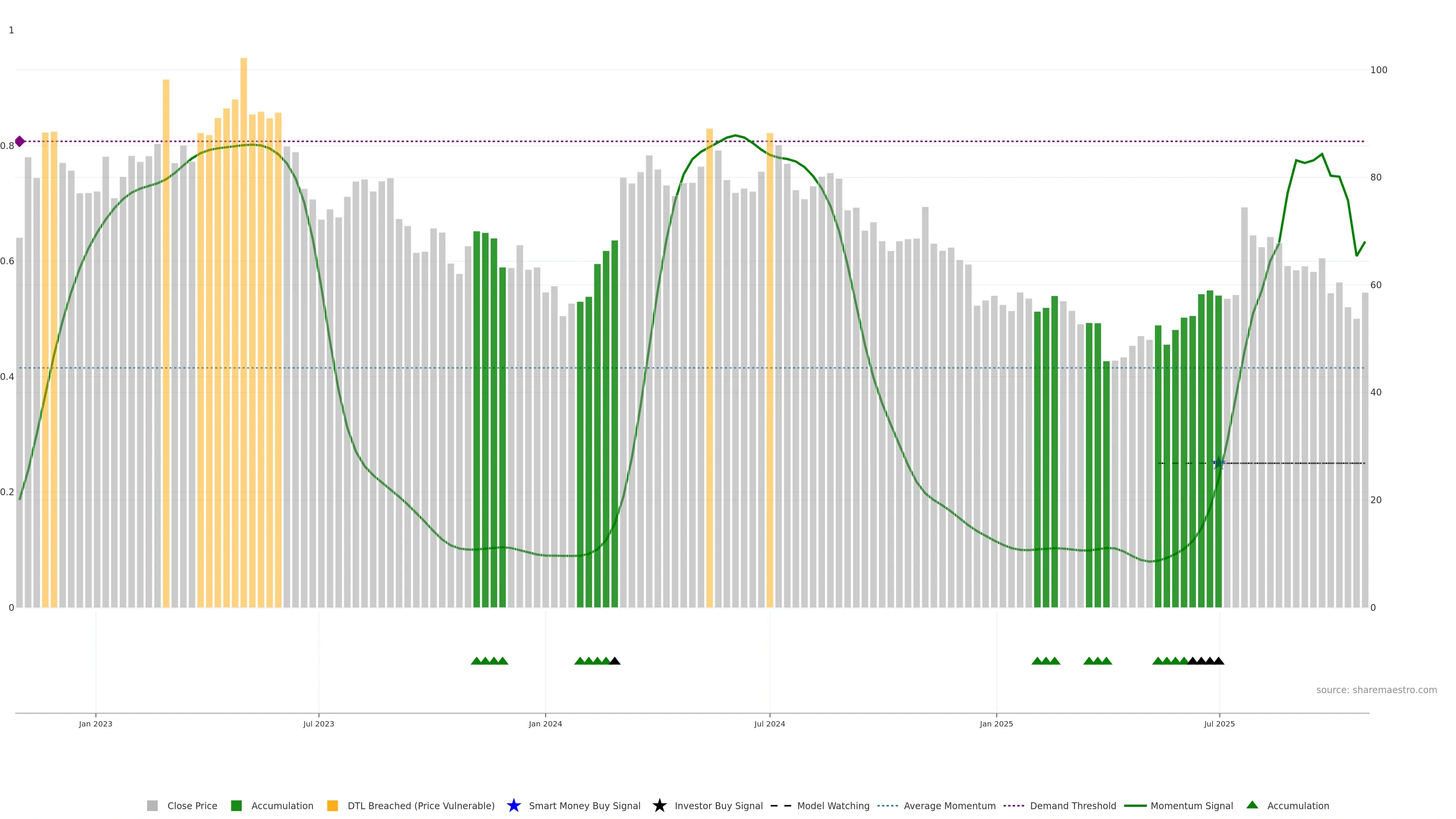Click the dotted Average Momentum legend line
This screenshot has height=819, width=1456.
tap(887, 805)
